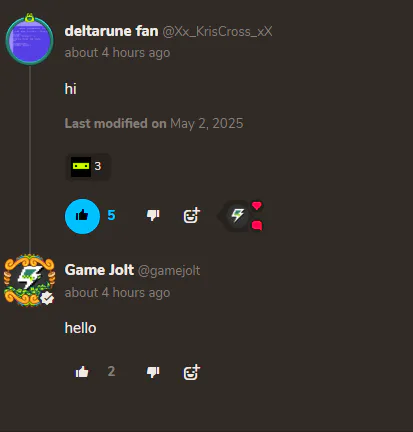Toggle the blue like button on deltarune fan's comment
413x432 pixels.
[82, 216]
